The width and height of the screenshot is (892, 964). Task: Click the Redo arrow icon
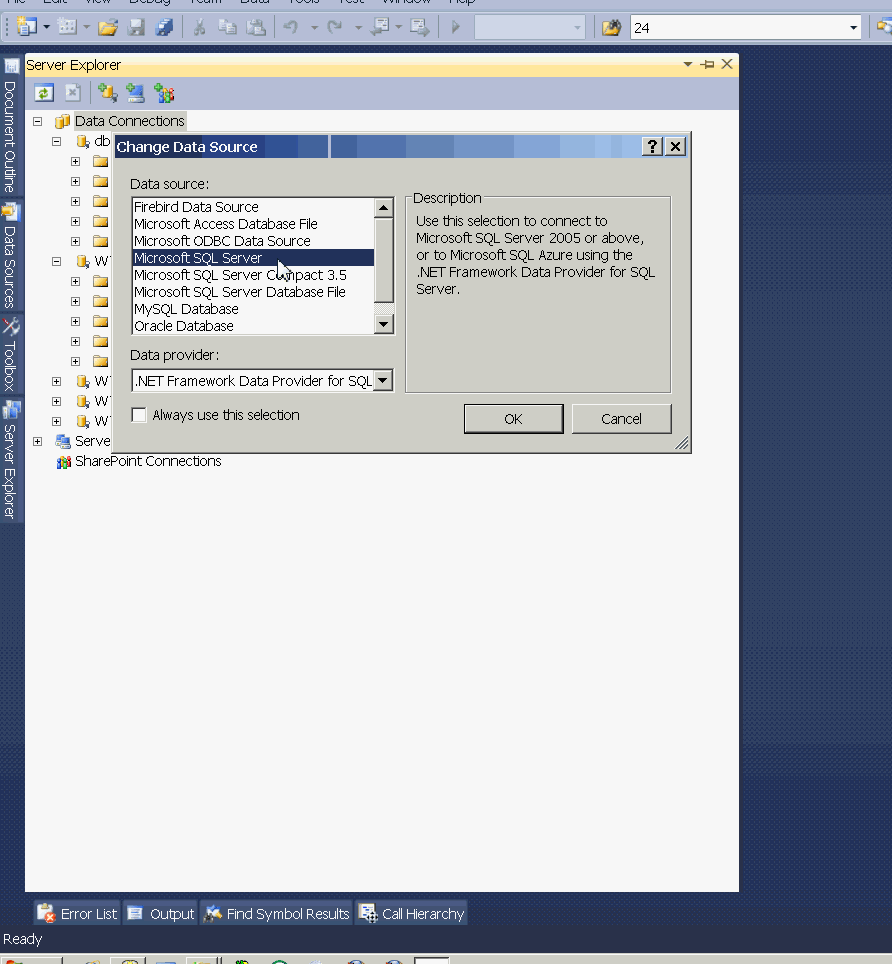tap(335, 28)
